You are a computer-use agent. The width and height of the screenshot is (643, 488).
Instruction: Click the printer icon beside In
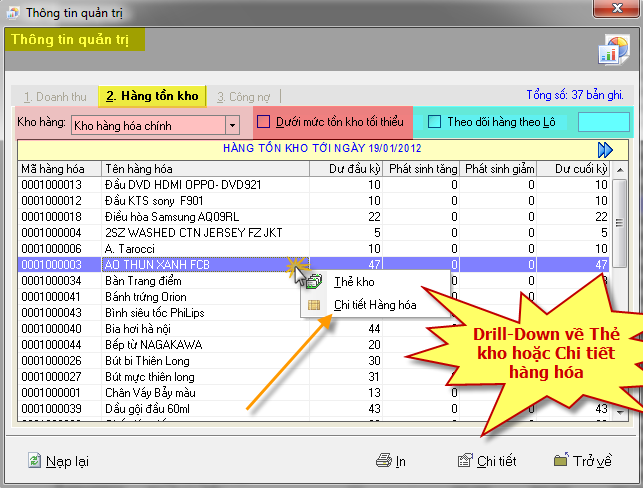point(383,461)
